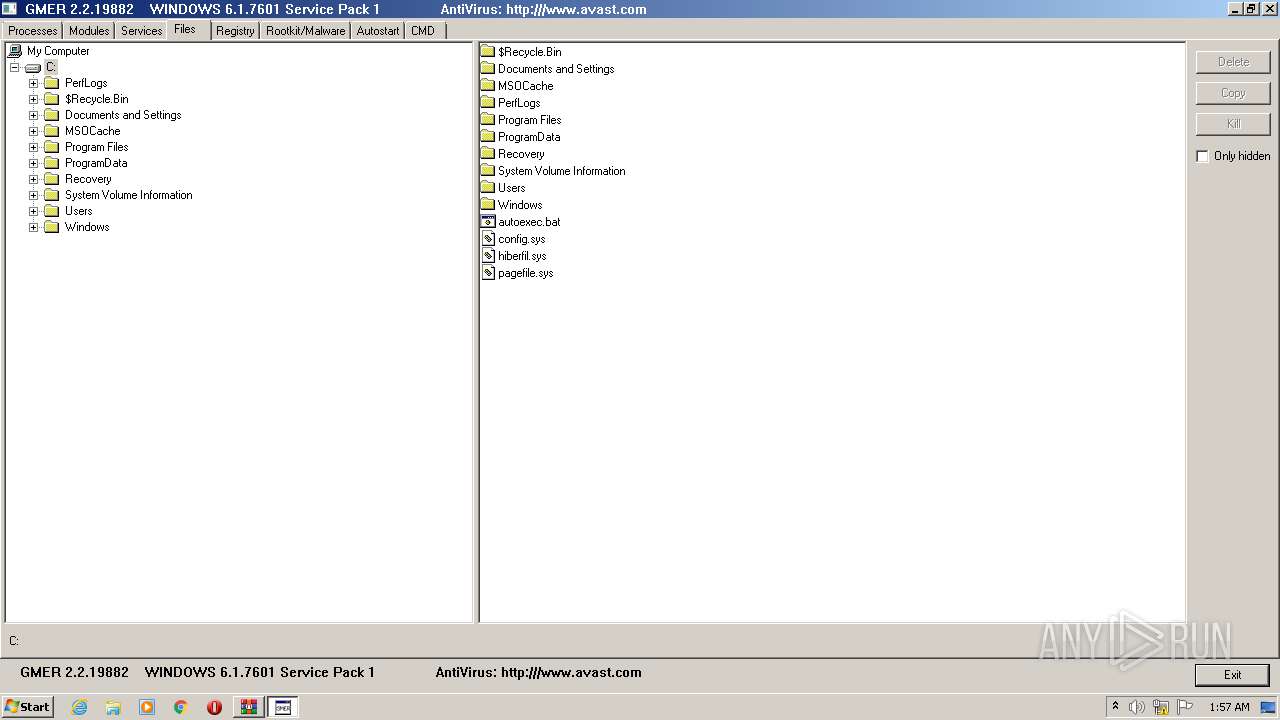Switch to the Rootkit/Malware tab
This screenshot has width=1280, height=720.
[x=305, y=31]
